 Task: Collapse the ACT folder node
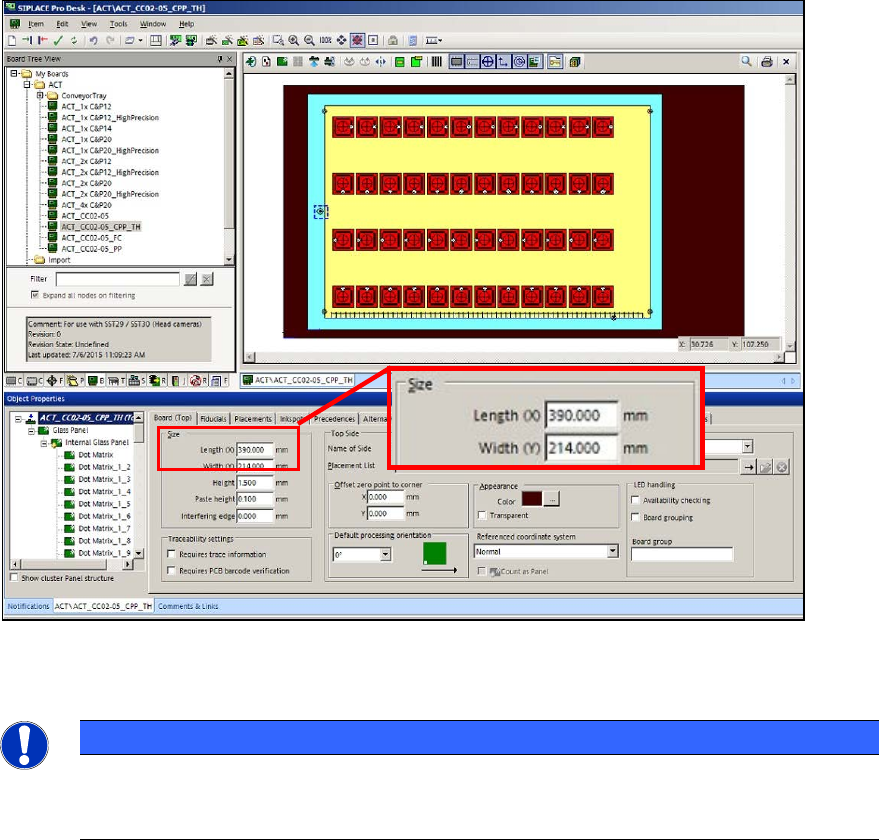27,85
